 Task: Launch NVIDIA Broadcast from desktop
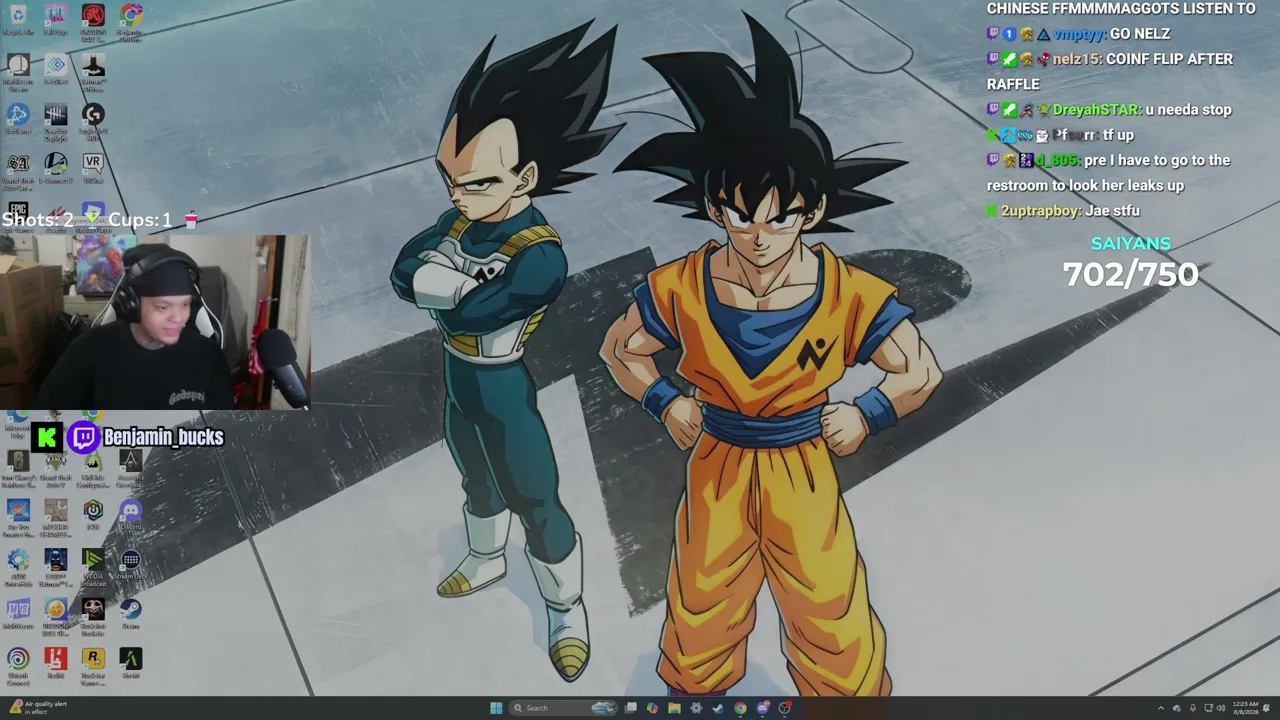coord(93,566)
